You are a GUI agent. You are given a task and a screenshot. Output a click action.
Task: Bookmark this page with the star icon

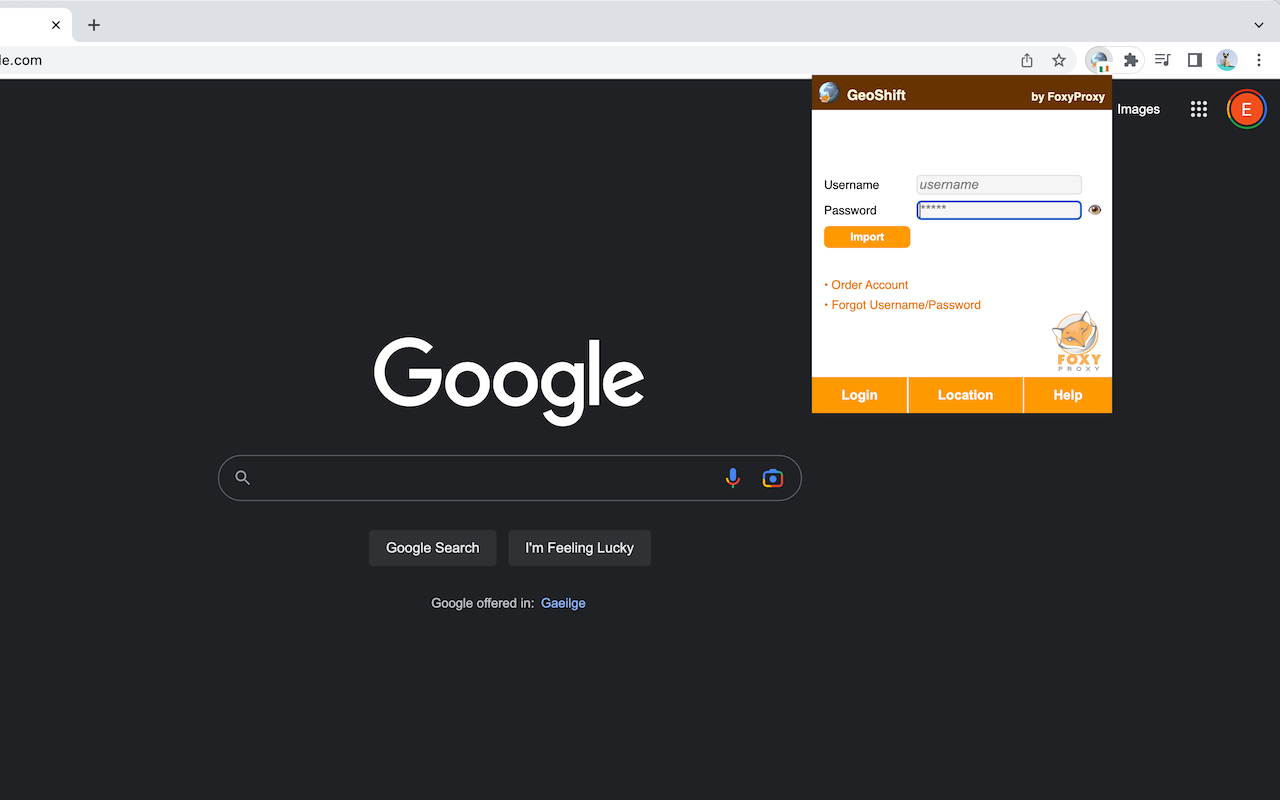[x=1059, y=60]
